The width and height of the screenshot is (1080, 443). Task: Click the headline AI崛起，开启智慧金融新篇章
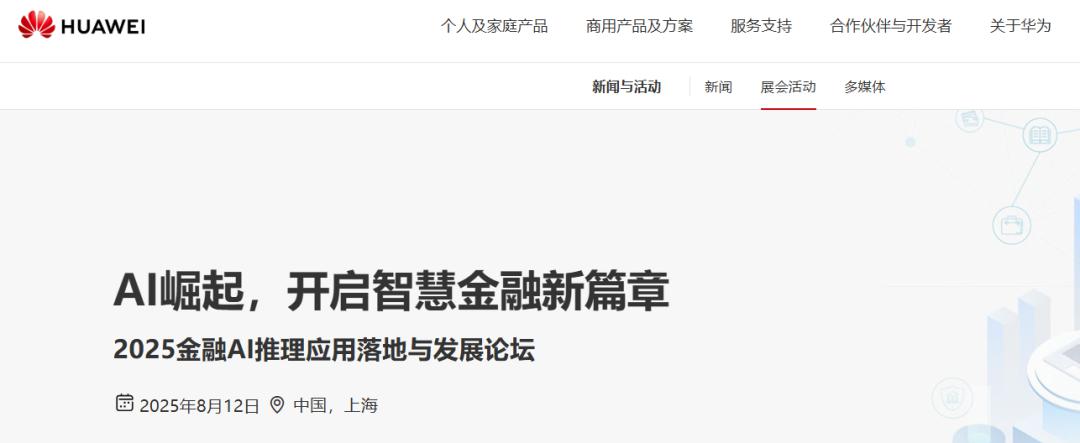pyautogui.click(x=391, y=293)
